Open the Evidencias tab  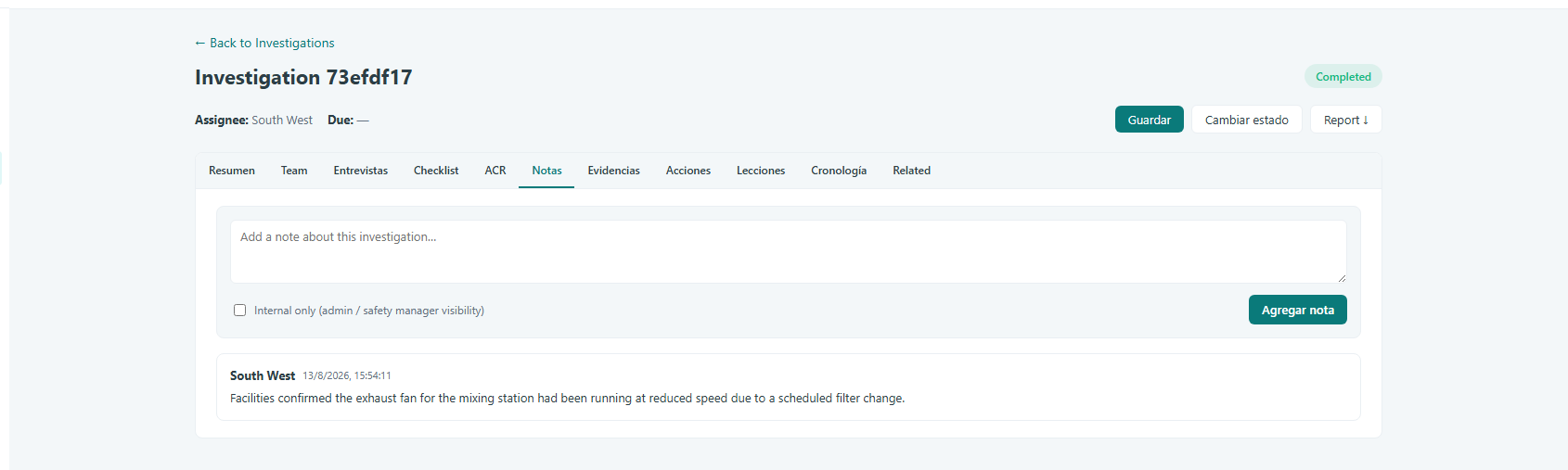coord(613,171)
